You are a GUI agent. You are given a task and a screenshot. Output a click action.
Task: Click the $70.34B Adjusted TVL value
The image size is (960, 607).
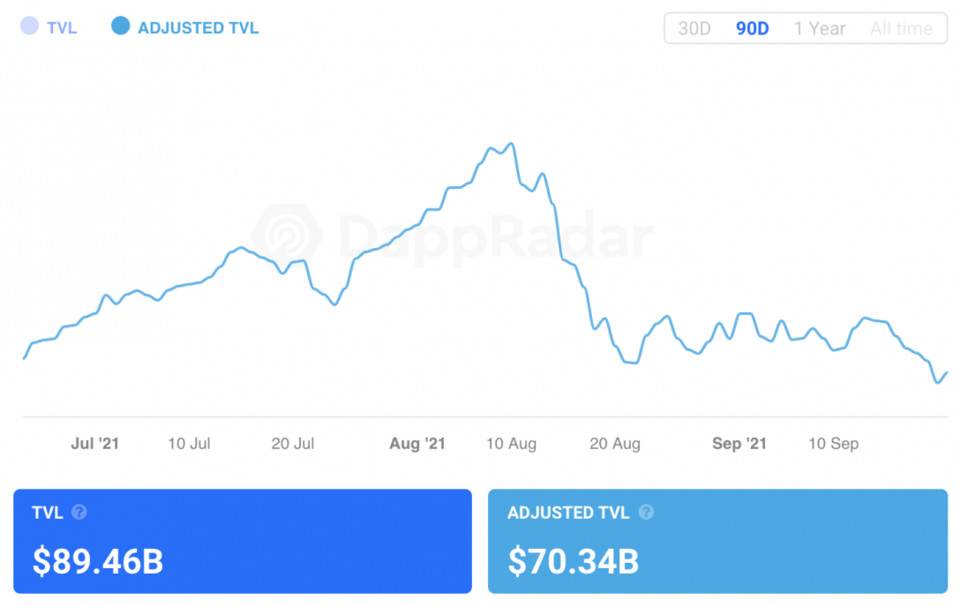(573, 561)
